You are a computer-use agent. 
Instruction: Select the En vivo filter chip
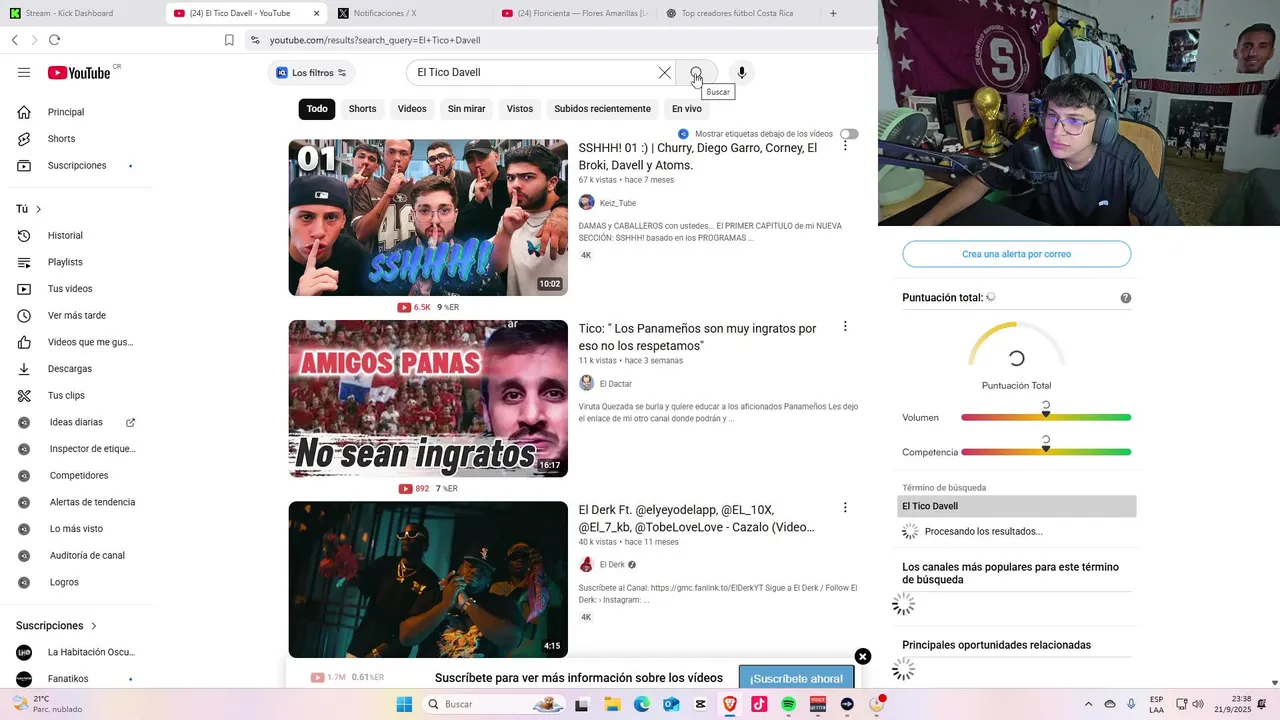click(686, 109)
